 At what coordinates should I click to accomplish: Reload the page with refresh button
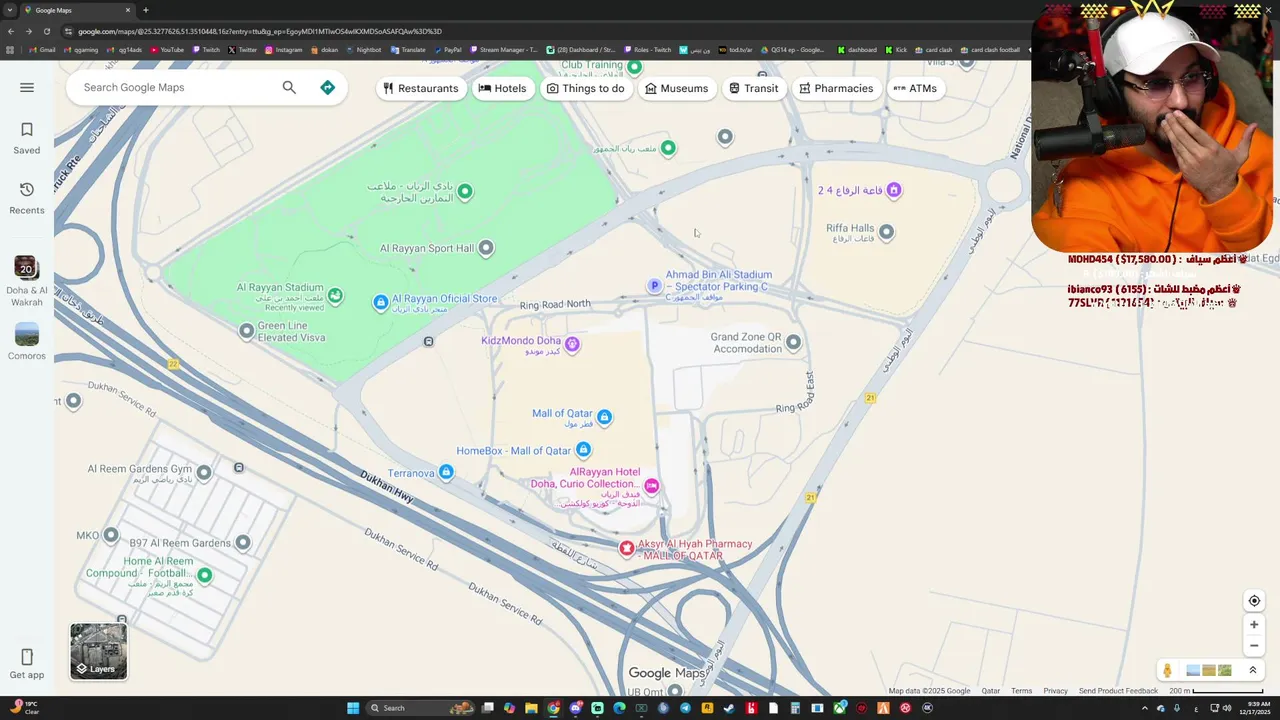pos(46,31)
